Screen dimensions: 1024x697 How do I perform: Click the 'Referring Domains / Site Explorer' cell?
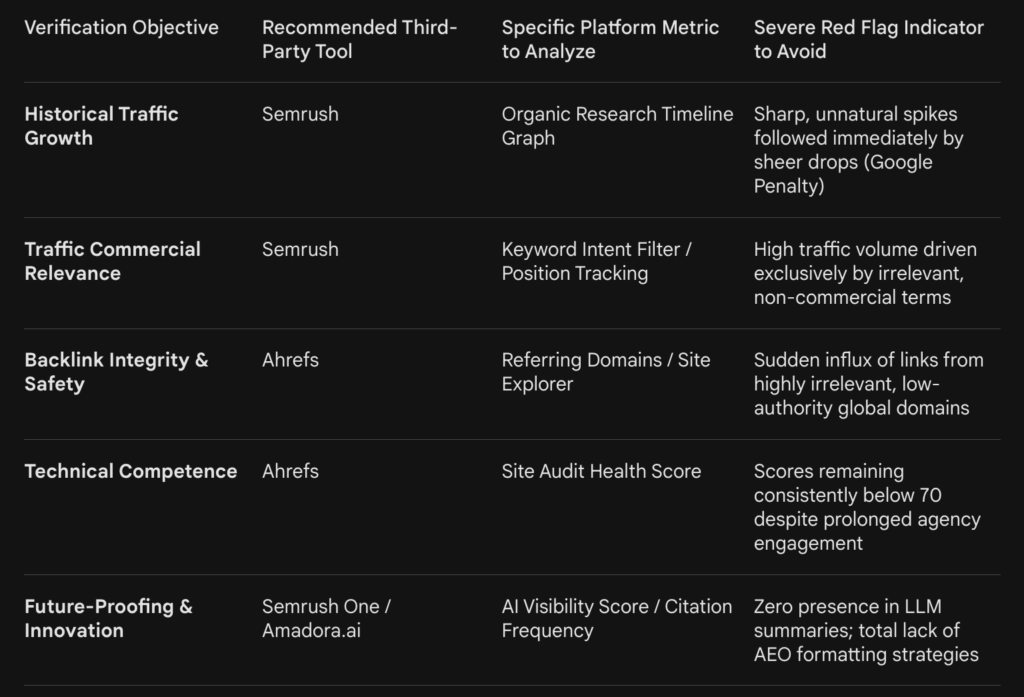coord(606,372)
